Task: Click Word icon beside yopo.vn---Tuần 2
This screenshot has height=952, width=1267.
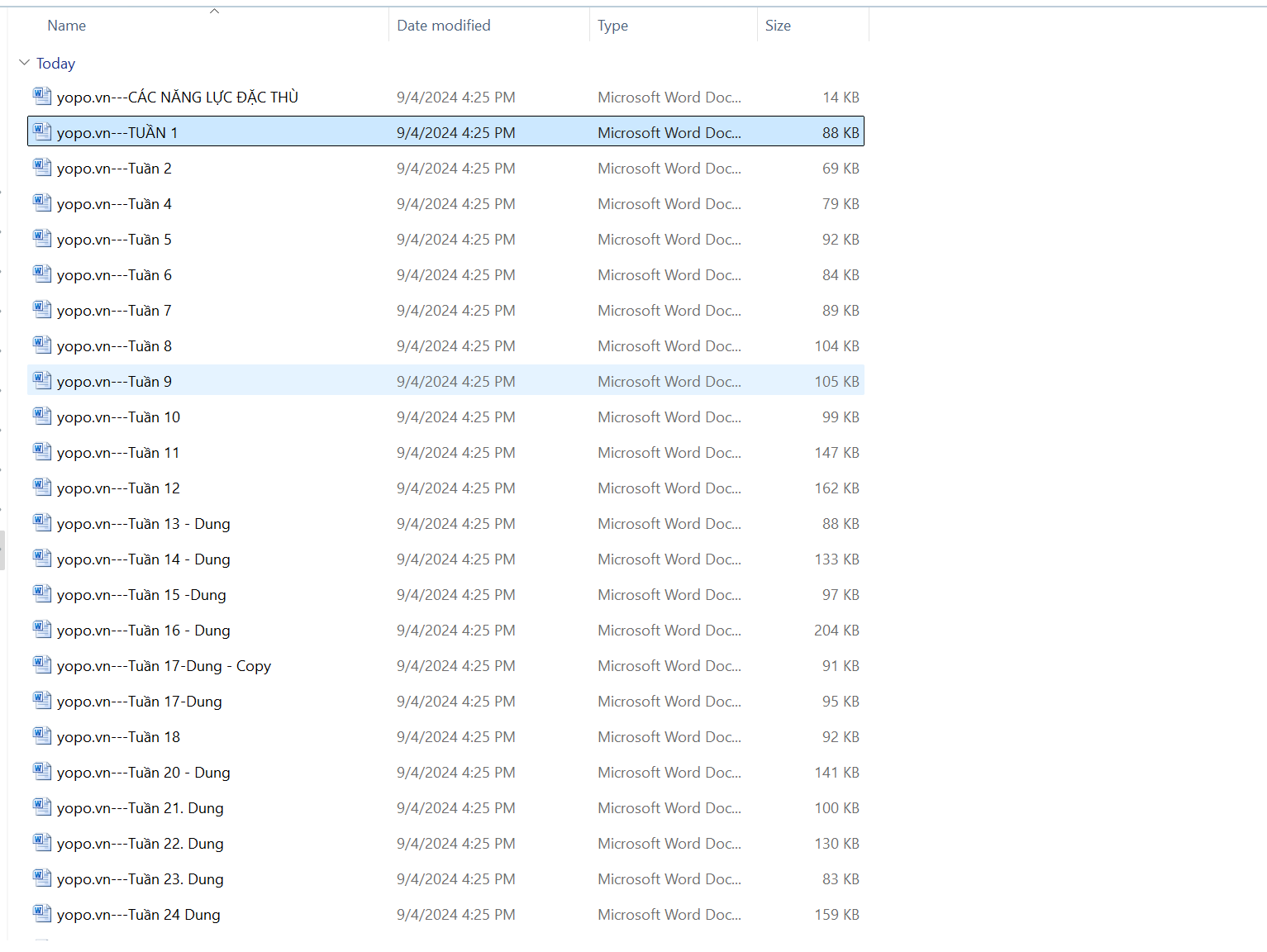Action: pos(42,167)
